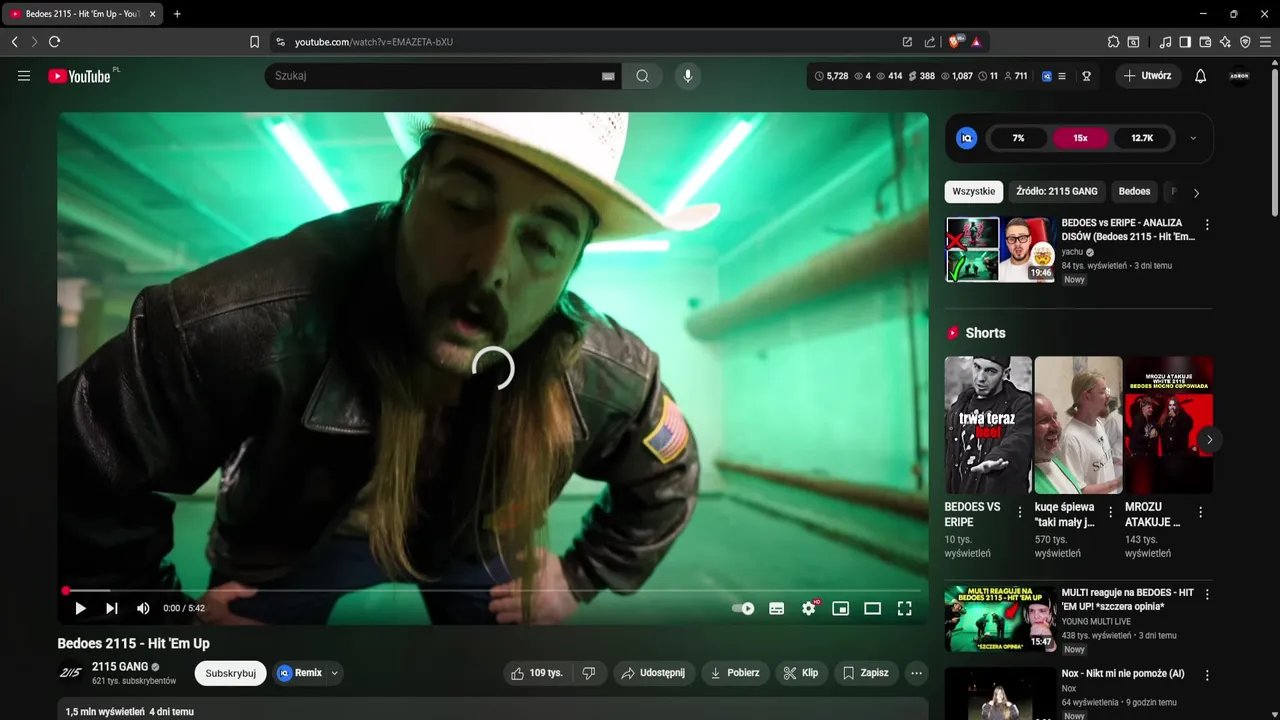The height and width of the screenshot is (720, 1280).
Task: Open the notifications bell
Action: coord(1201,76)
